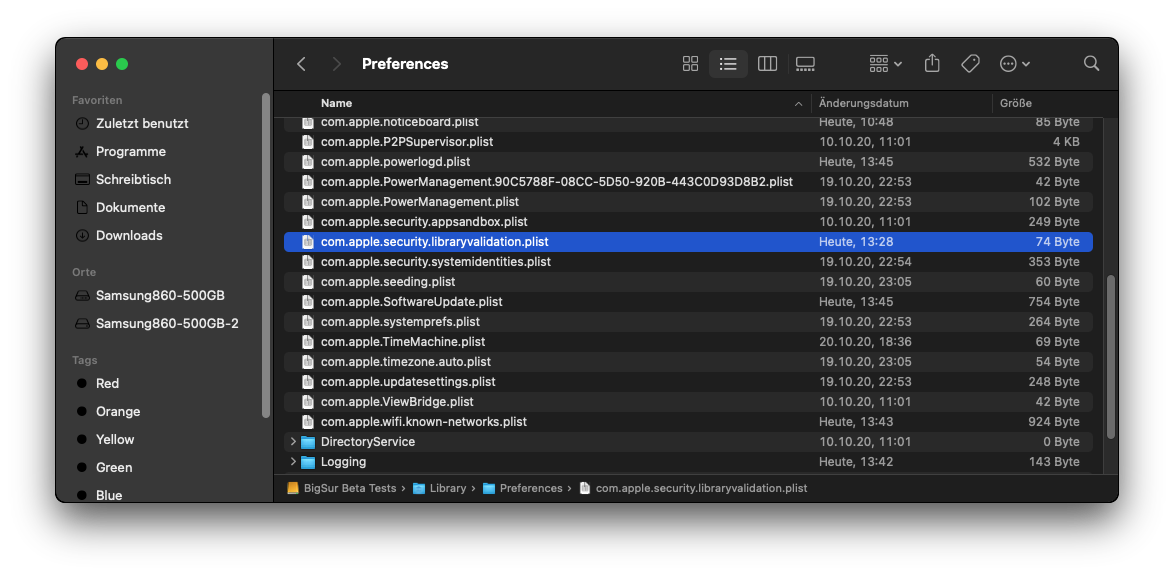
Task: Open Downloads in the sidebar
Action: [128, 236]
